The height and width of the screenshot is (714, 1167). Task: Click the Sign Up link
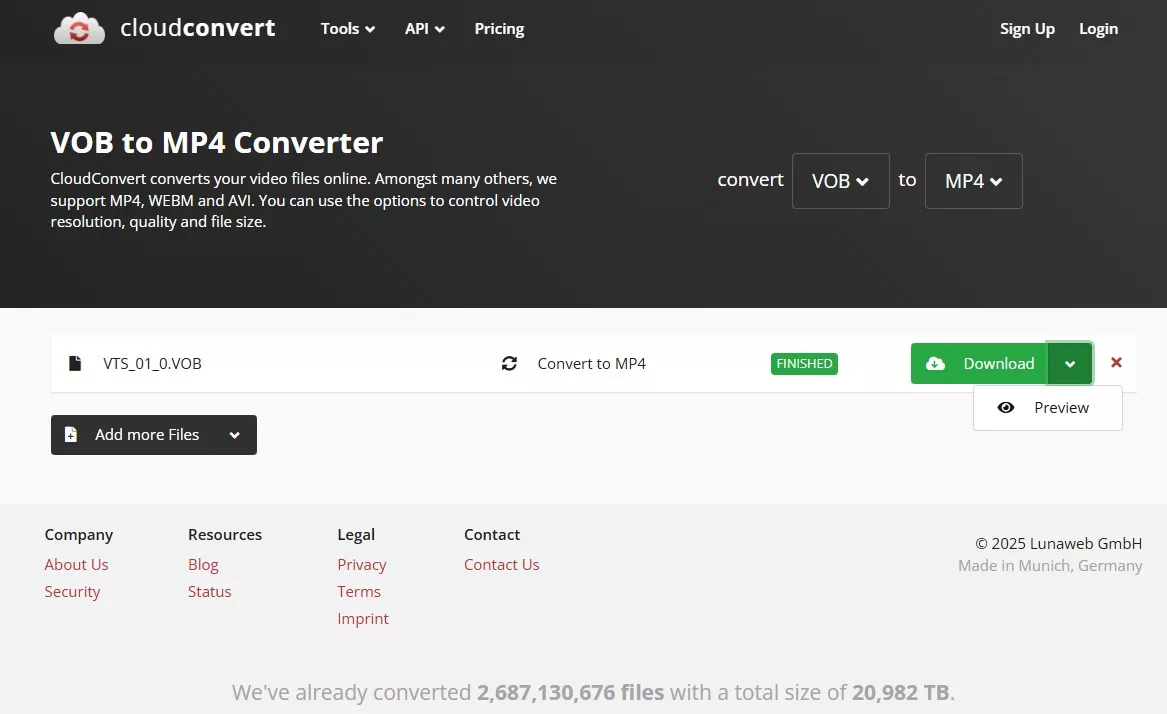(x=1027, y=29)
